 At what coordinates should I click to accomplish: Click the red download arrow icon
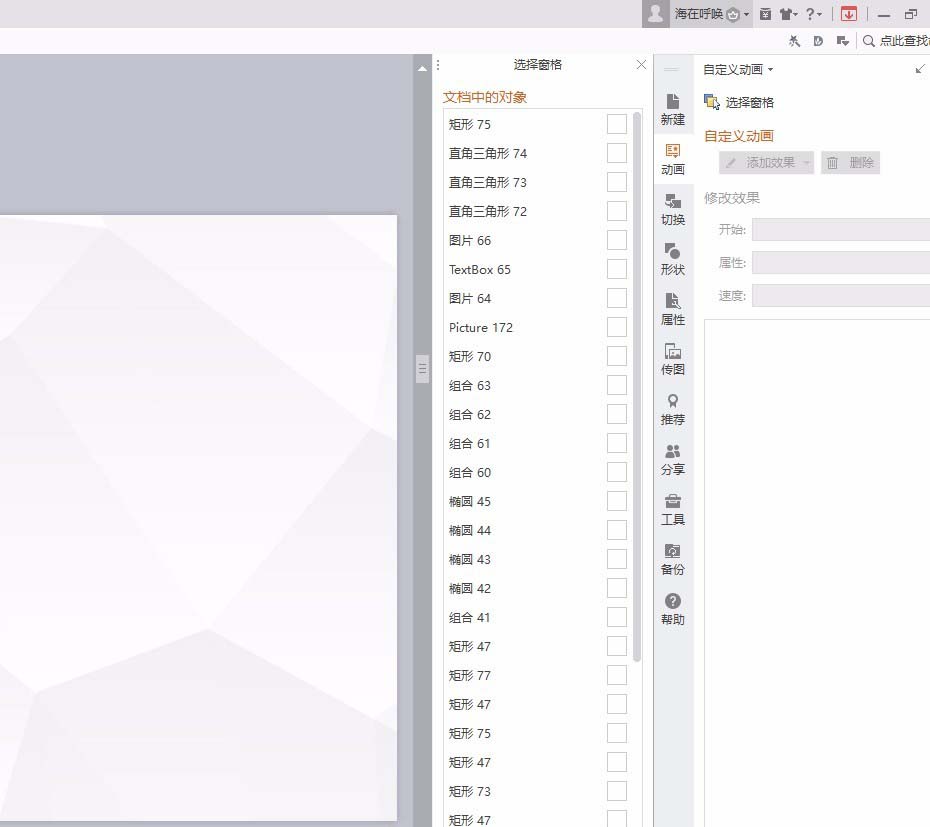click(x=849, y=14)
